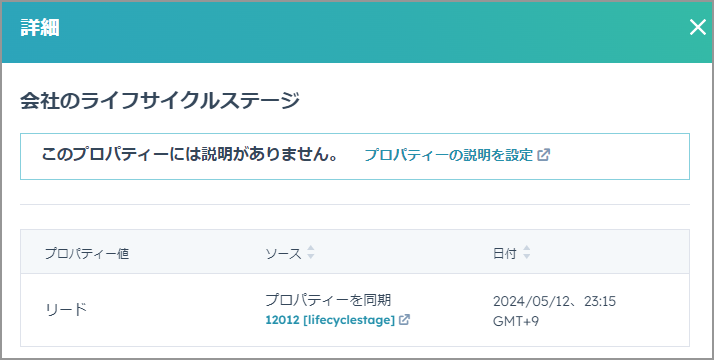Close the 詳細 panel with the X
714x360 pixels.
(697, 27)
